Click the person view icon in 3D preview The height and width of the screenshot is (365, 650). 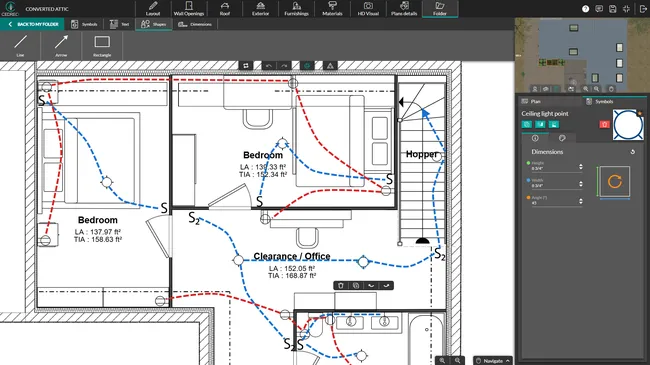point(535,89)
